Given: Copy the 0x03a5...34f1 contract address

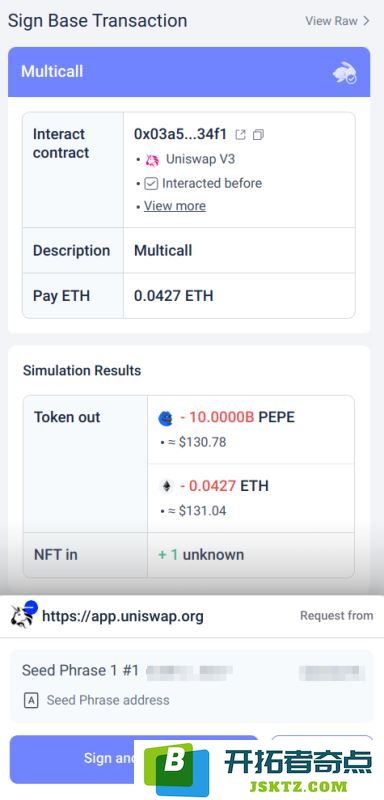Looking at the screenshot, I should [x=259, y=135].
